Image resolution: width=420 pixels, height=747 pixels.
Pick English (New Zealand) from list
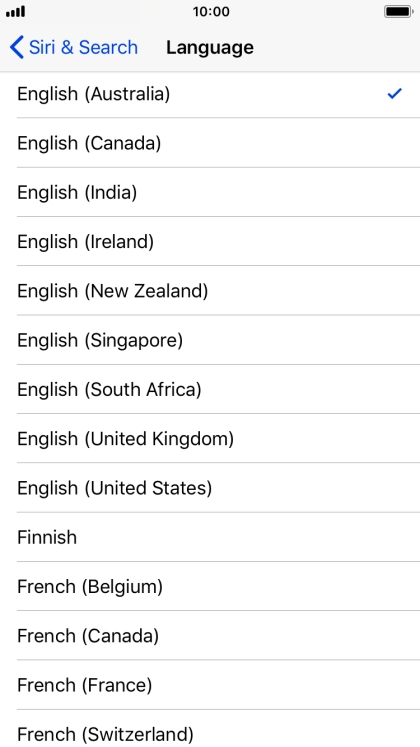(210, 291)
